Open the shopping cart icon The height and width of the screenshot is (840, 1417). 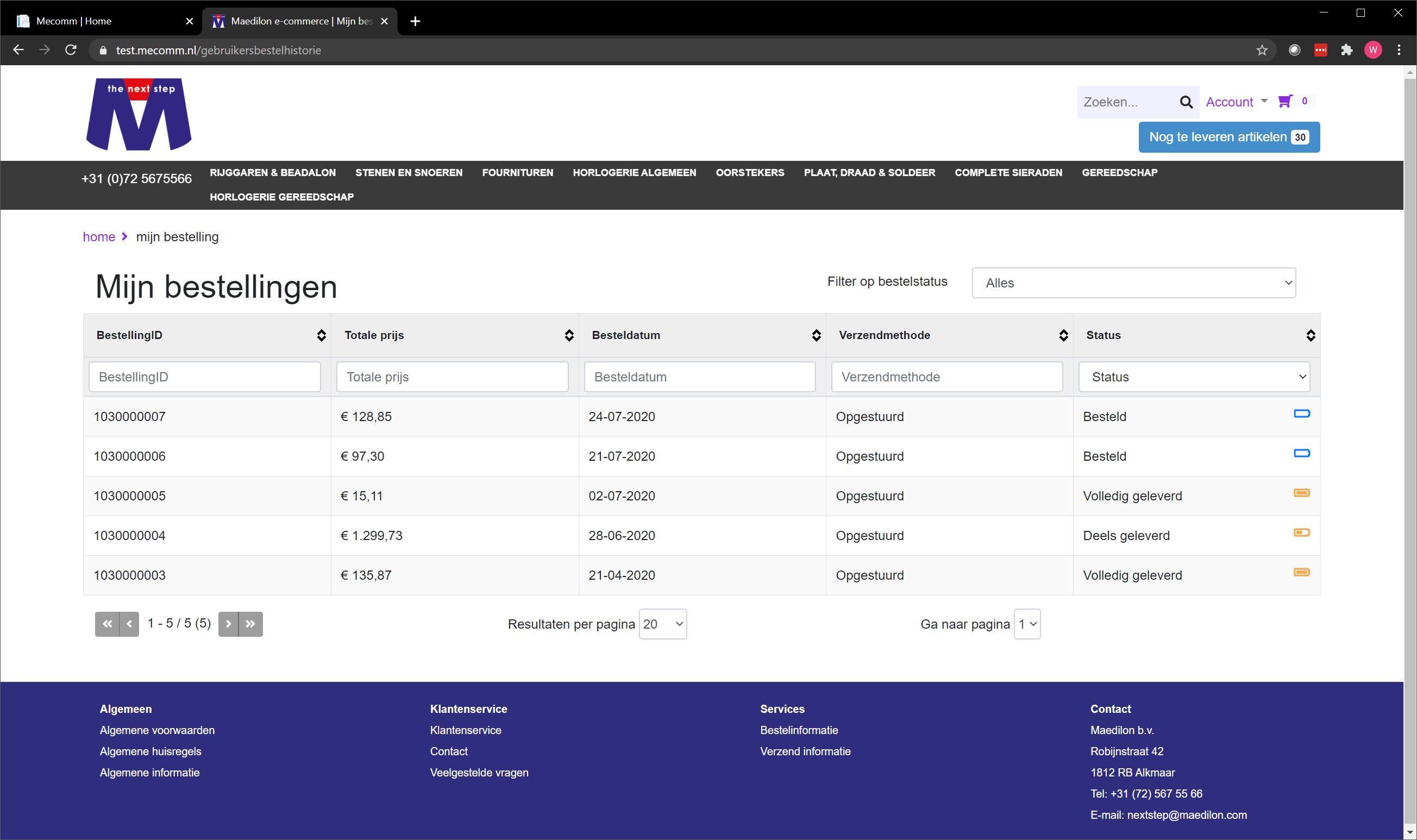tap(1285, 101)
